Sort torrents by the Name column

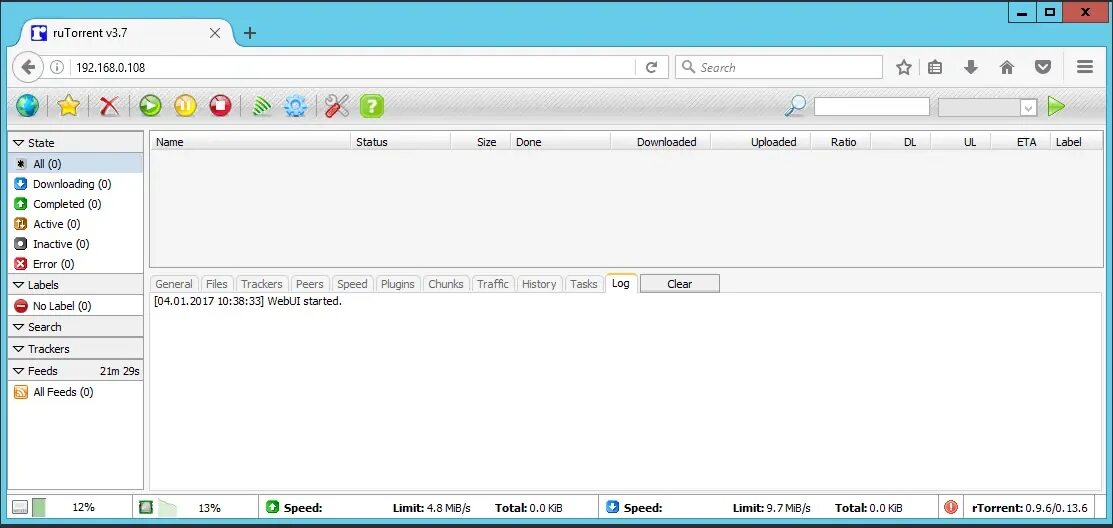(x=251, y=142)
